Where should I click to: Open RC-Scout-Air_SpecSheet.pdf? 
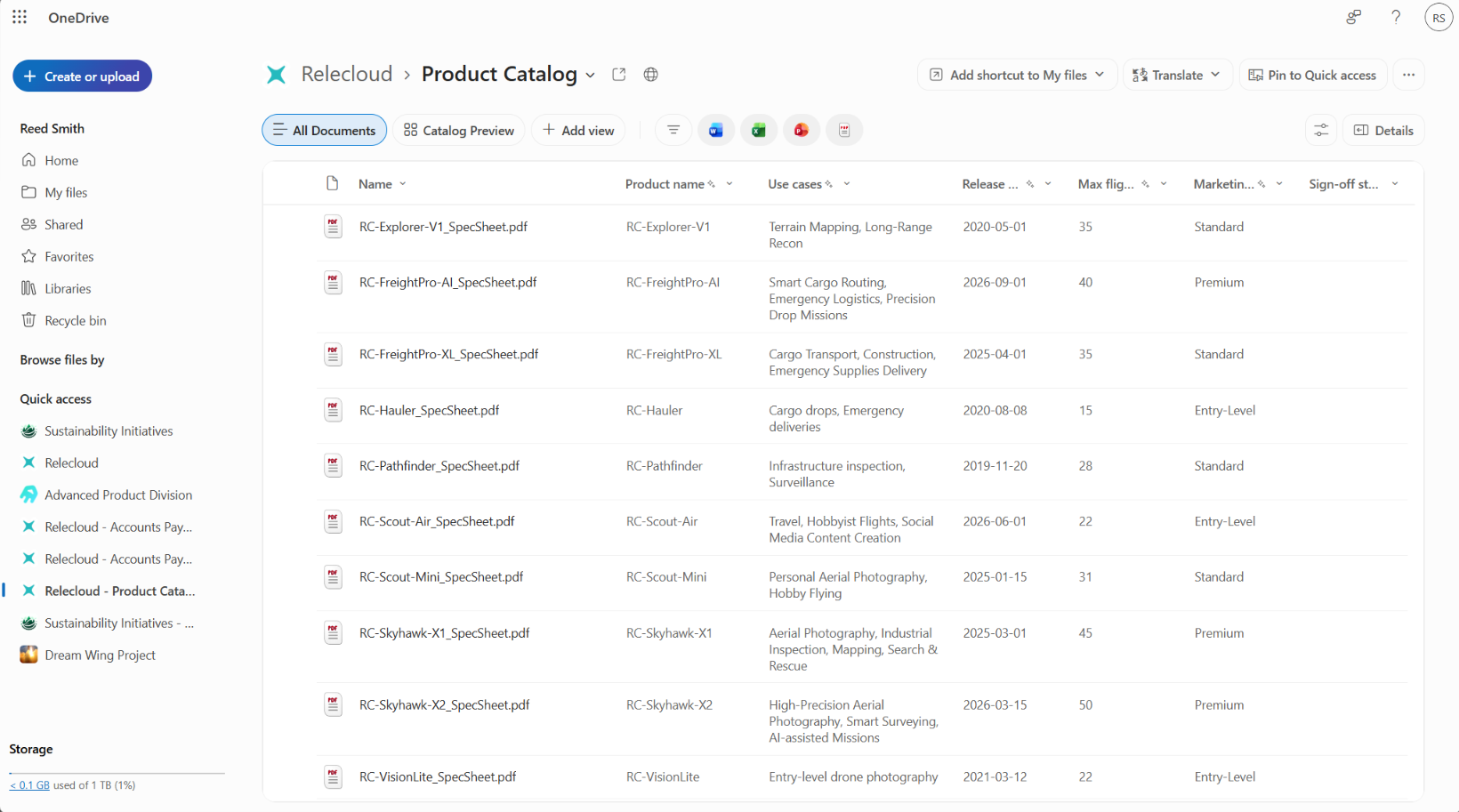click(x=437, y=522)
